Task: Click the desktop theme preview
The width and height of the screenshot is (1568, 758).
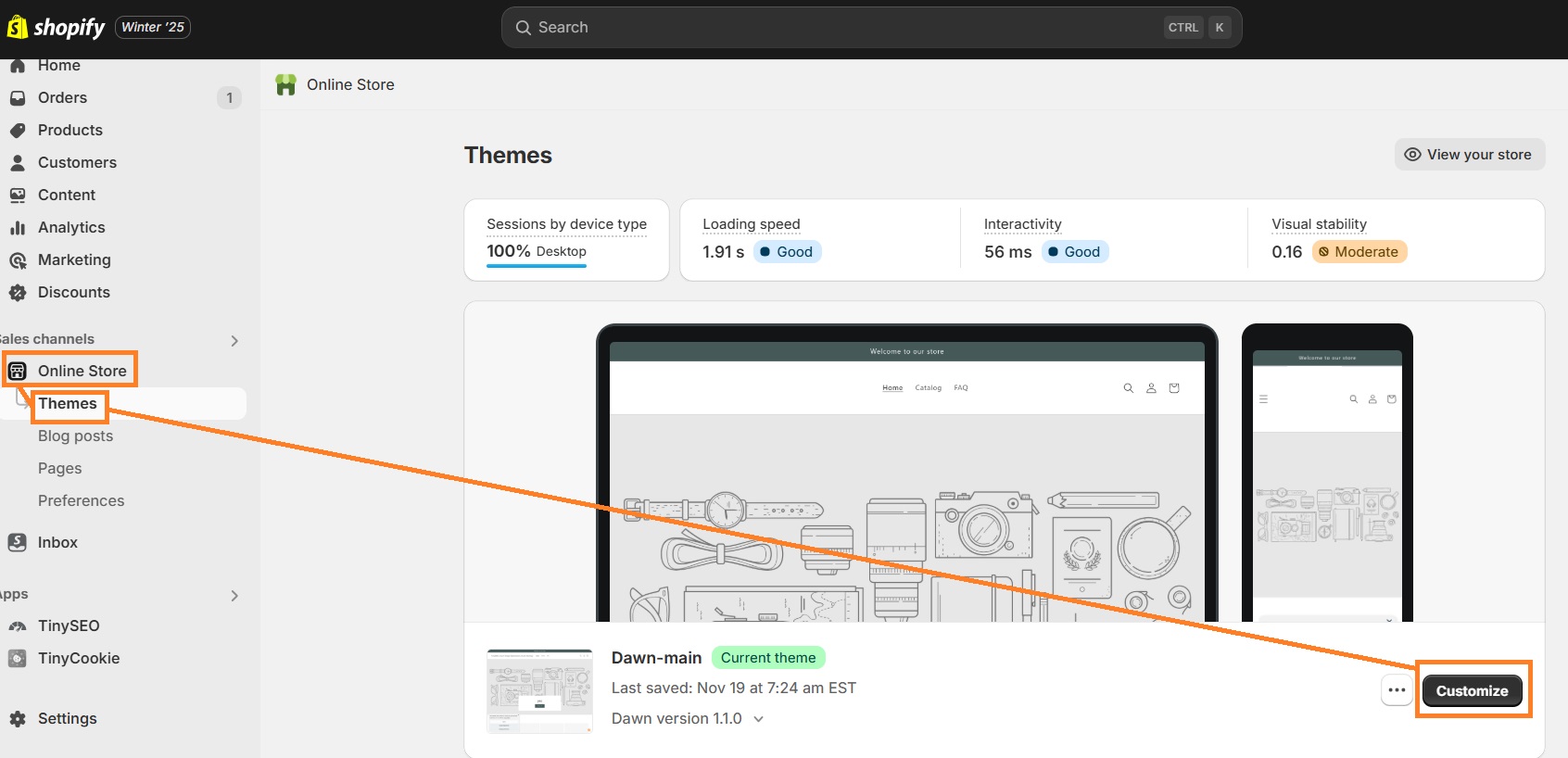Action: 907,474
